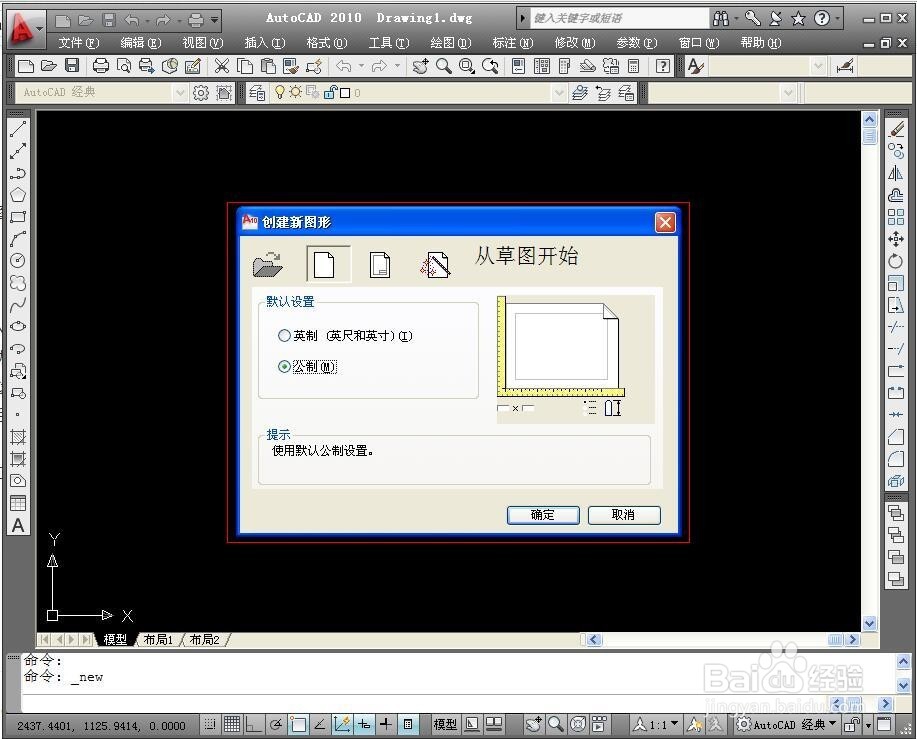Select the 英制 imperial radio button
Image resolution: width=917 pixels, height=739 pixels.
pos(285,336)
